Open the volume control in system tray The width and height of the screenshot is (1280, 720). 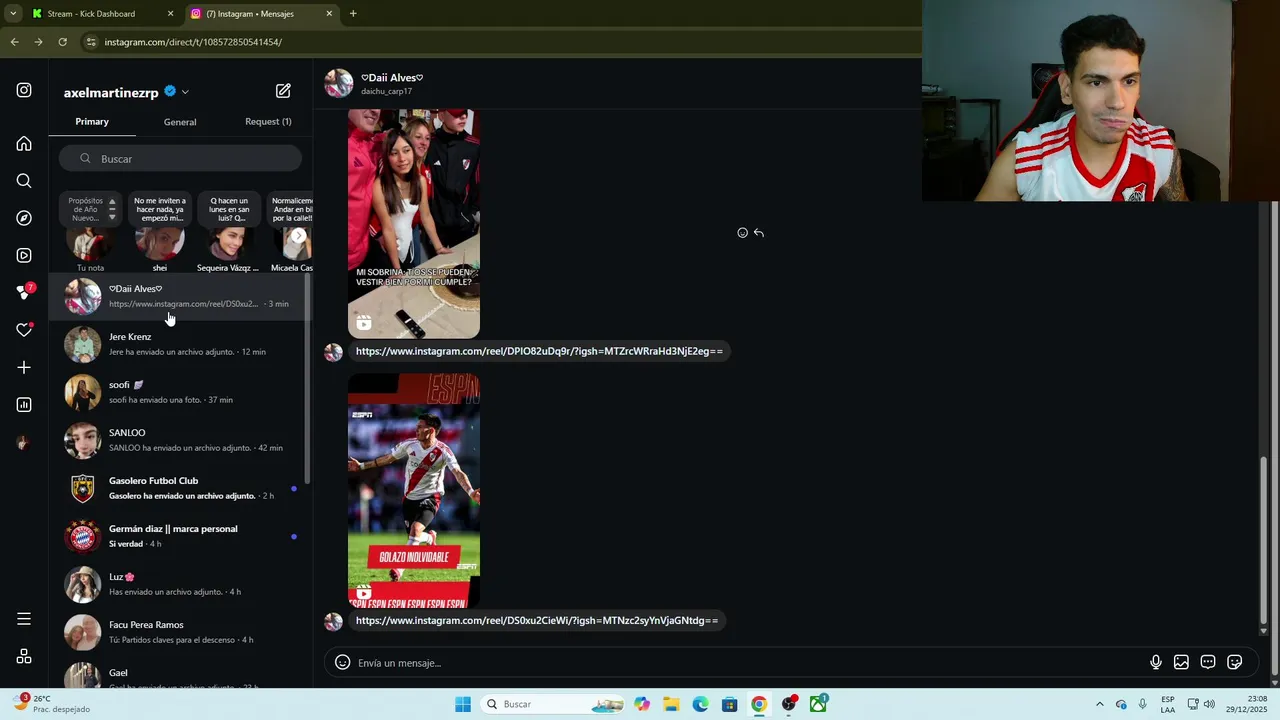tap(1209, 704)
